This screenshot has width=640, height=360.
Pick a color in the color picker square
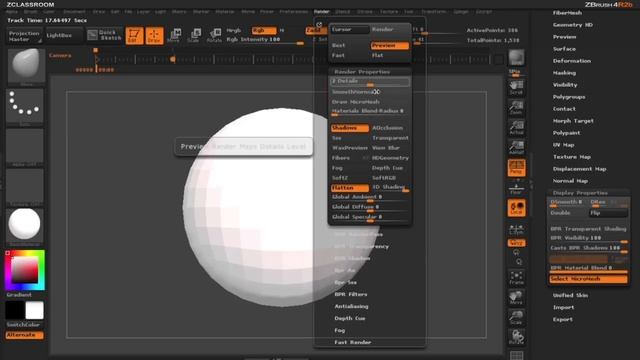tap(24, 270)
